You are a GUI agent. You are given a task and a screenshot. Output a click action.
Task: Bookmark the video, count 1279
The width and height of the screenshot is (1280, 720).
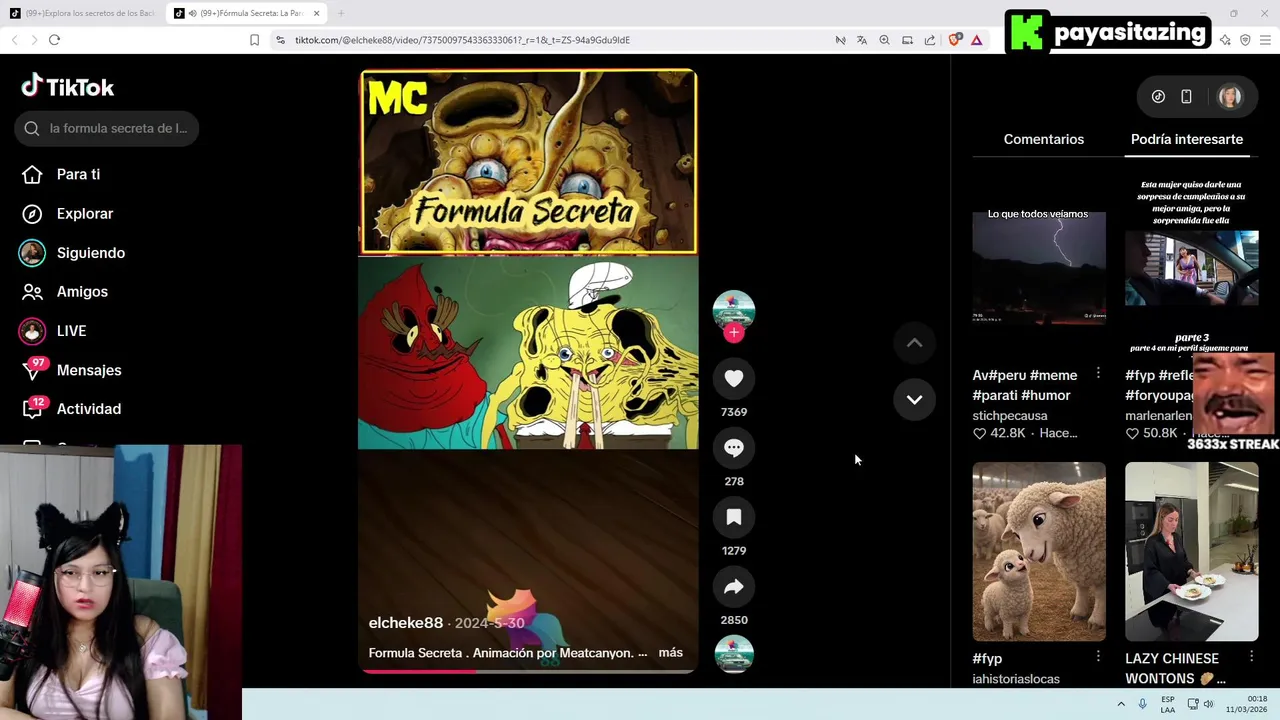[x=734, y=517]
